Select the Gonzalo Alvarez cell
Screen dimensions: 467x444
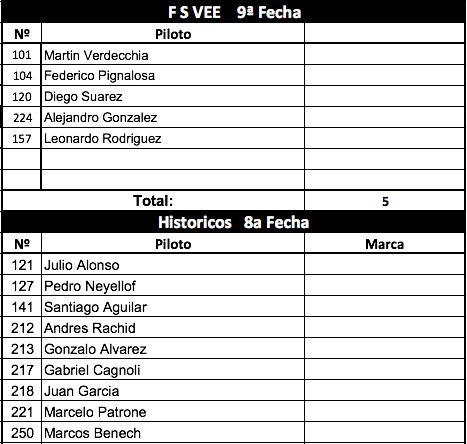click(173, 349)
